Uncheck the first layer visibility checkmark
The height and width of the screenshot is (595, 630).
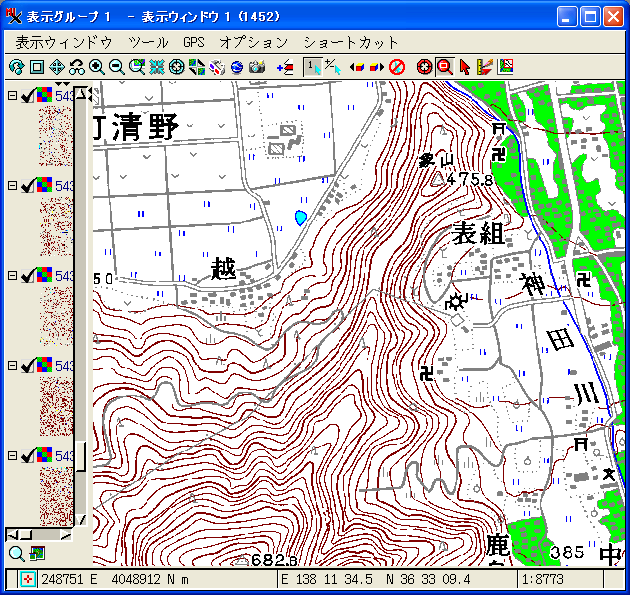click(x=28, y=96)
